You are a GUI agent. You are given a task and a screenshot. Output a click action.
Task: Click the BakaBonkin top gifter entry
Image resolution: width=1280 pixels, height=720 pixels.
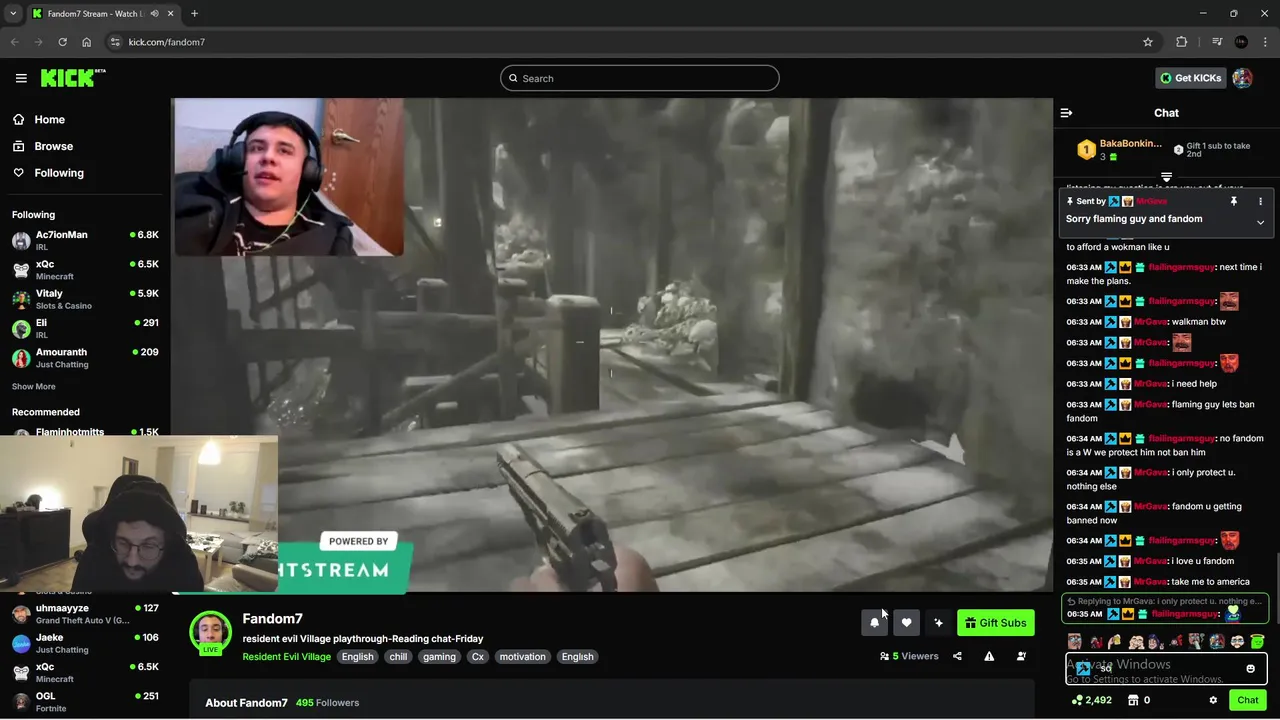[x=1119, y=150]
